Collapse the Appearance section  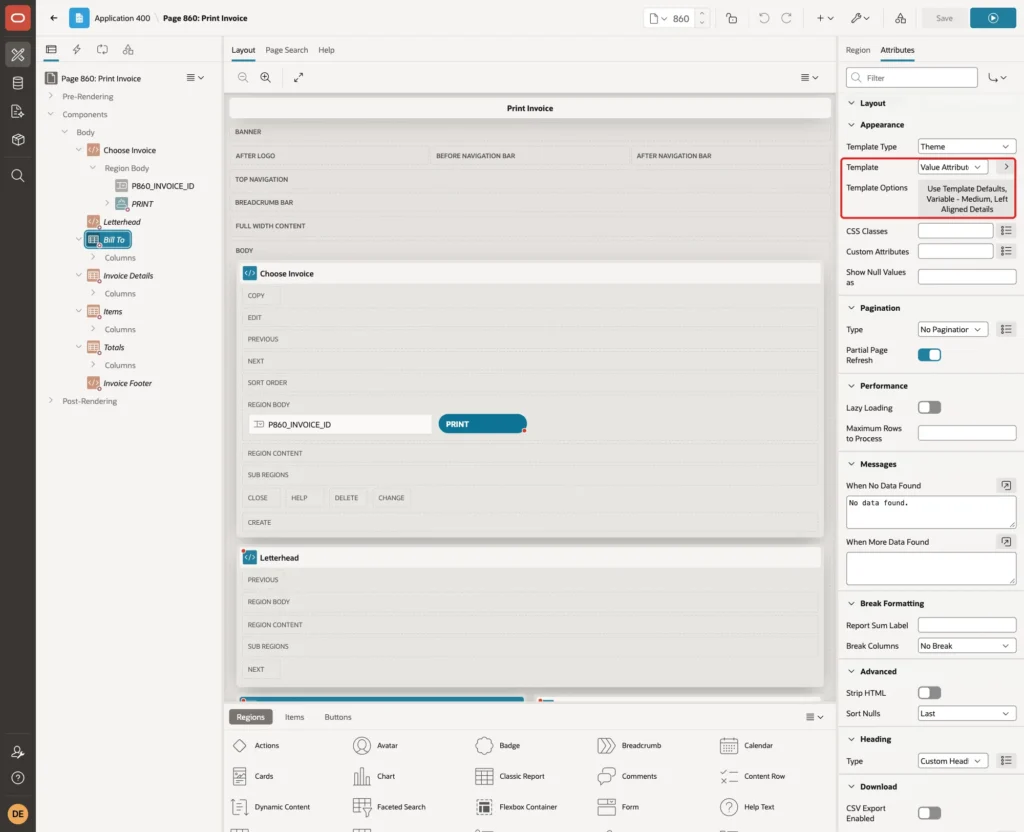pos(851,125)
